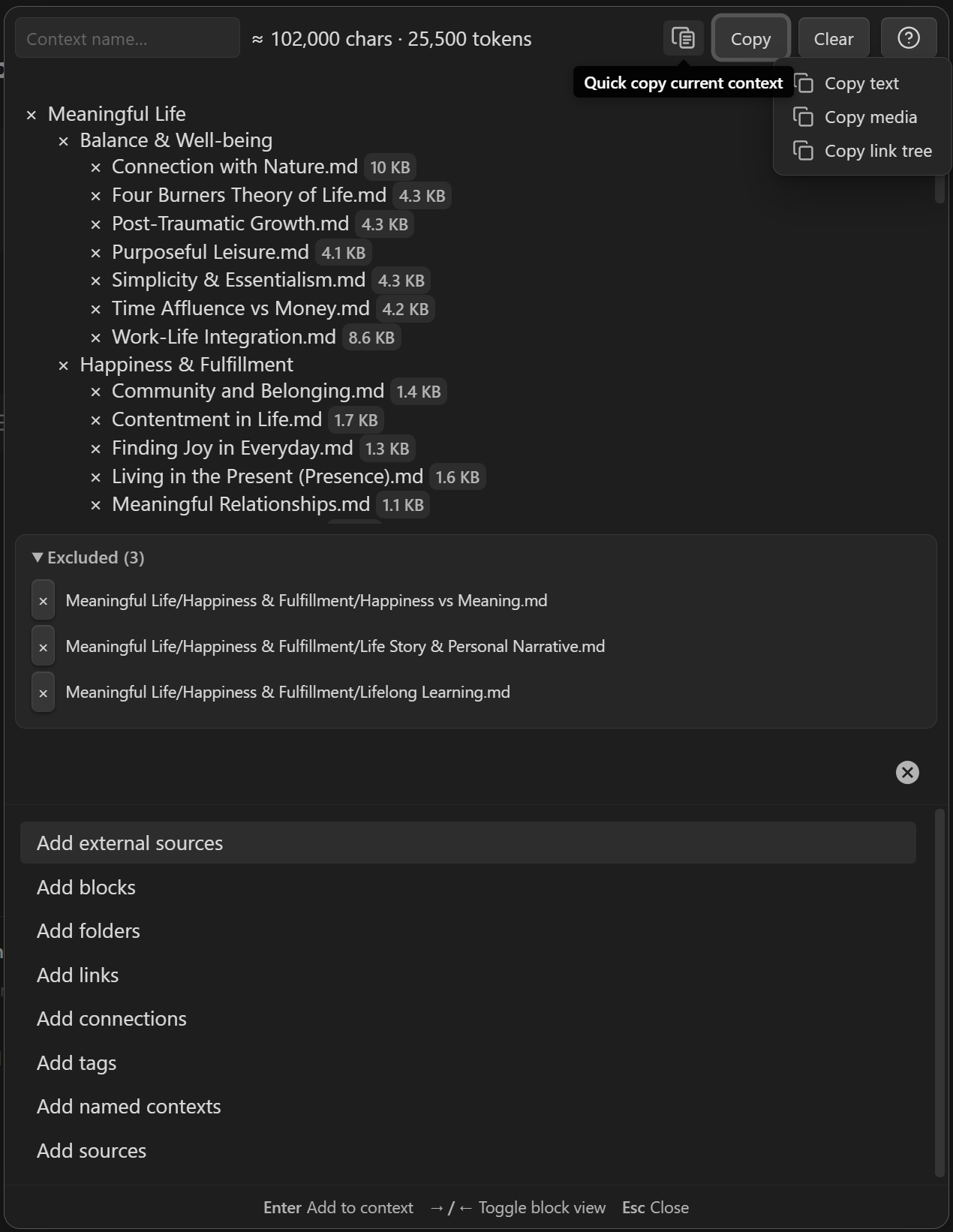The image size is (953, 1232).
Task: Restore excluded Lifelong Learning.md item
Action: pos(43,693)
